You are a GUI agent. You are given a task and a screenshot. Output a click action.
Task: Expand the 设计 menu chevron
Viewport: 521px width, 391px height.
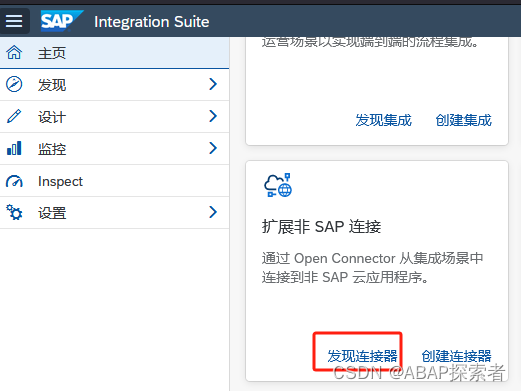[x=213, y=116]
